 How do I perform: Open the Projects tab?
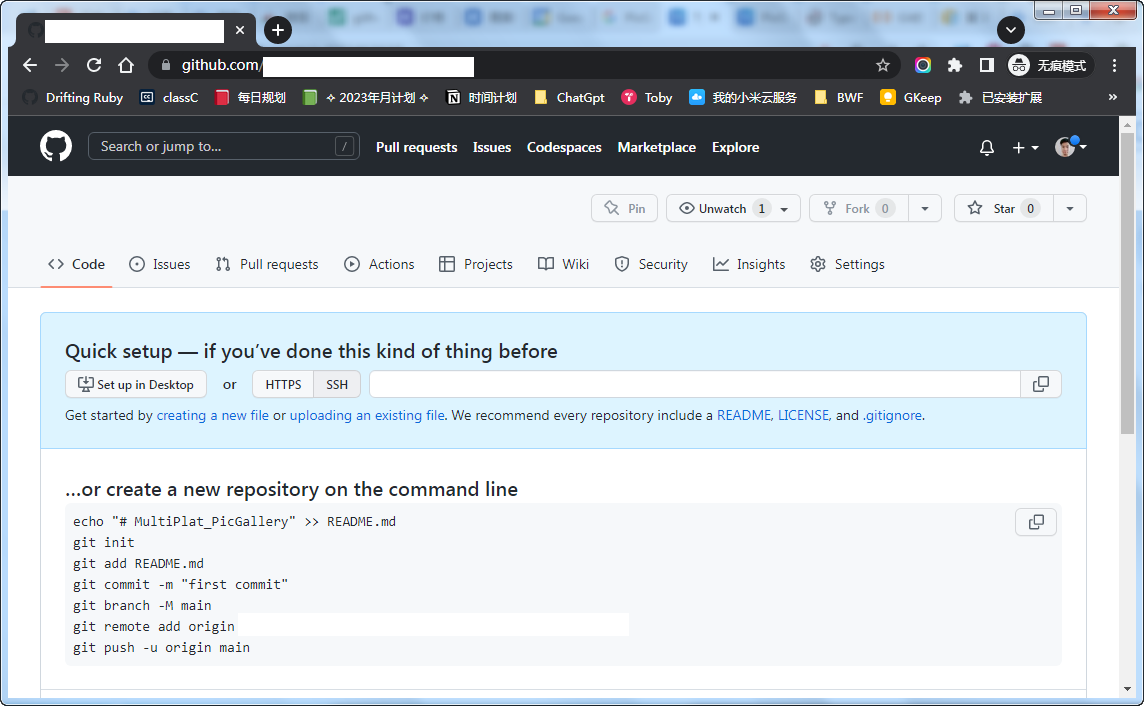476,265
